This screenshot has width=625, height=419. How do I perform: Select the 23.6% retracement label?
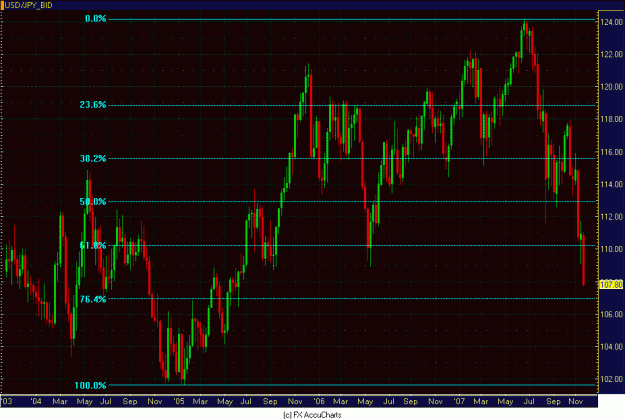[x=93, y=104]
